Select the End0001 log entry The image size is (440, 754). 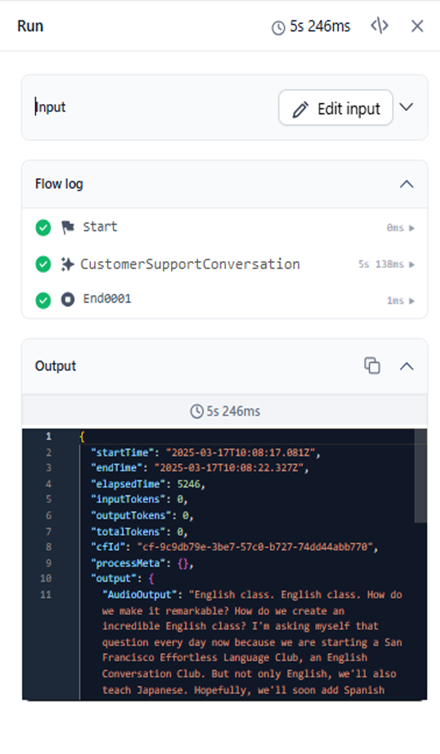point(225,300)
